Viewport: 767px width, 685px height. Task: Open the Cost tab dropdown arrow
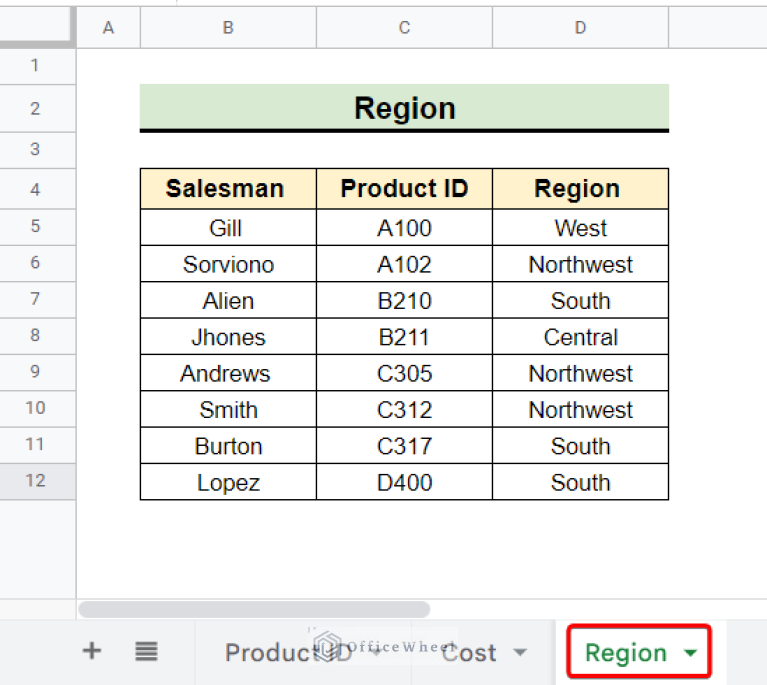click(x=519, y=653)
